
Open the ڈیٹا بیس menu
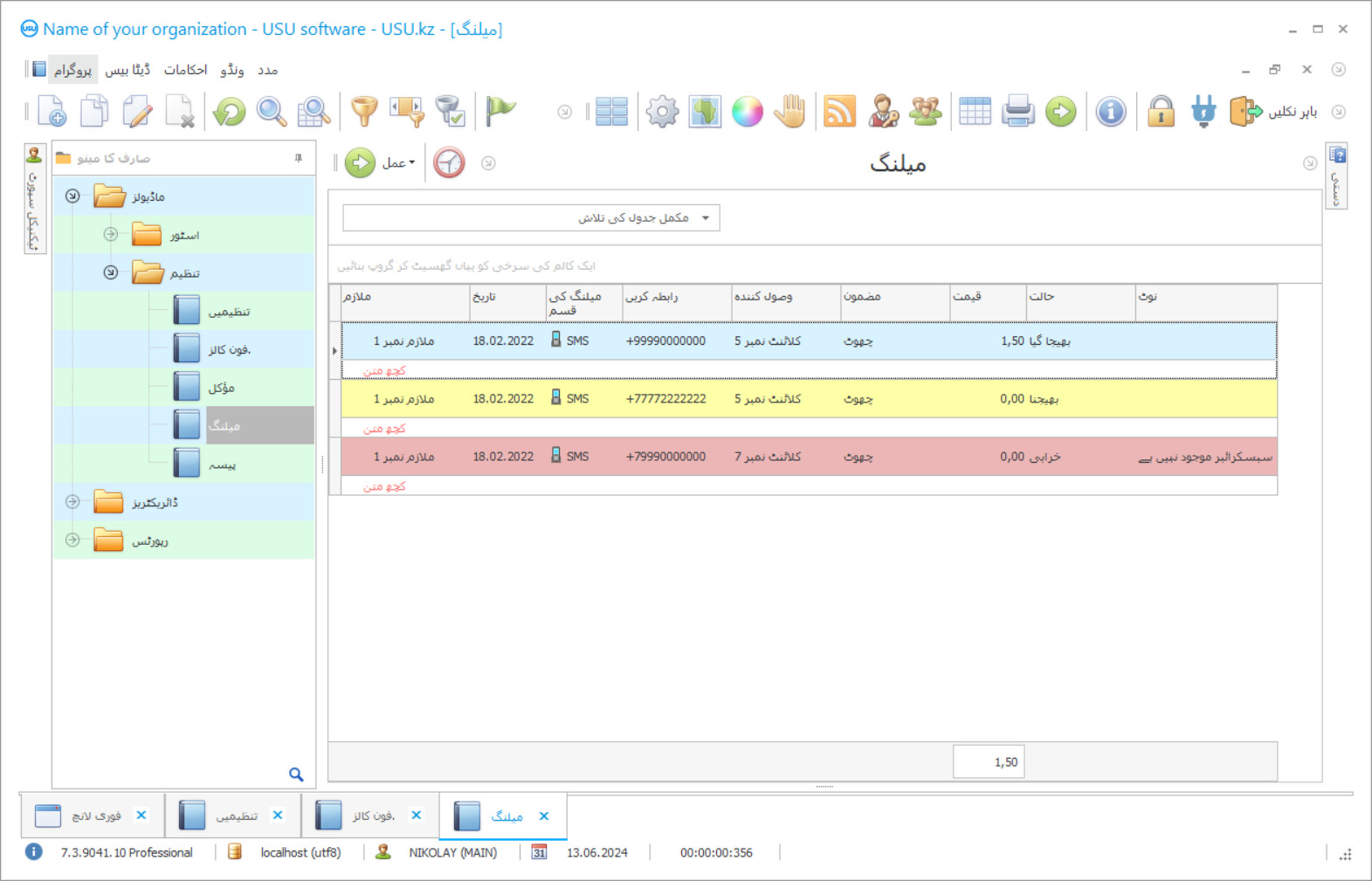coord(128,70)
